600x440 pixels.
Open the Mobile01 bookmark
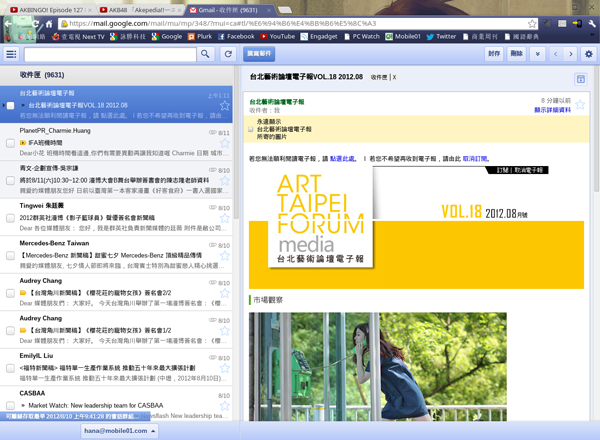(x=403, y=36)
